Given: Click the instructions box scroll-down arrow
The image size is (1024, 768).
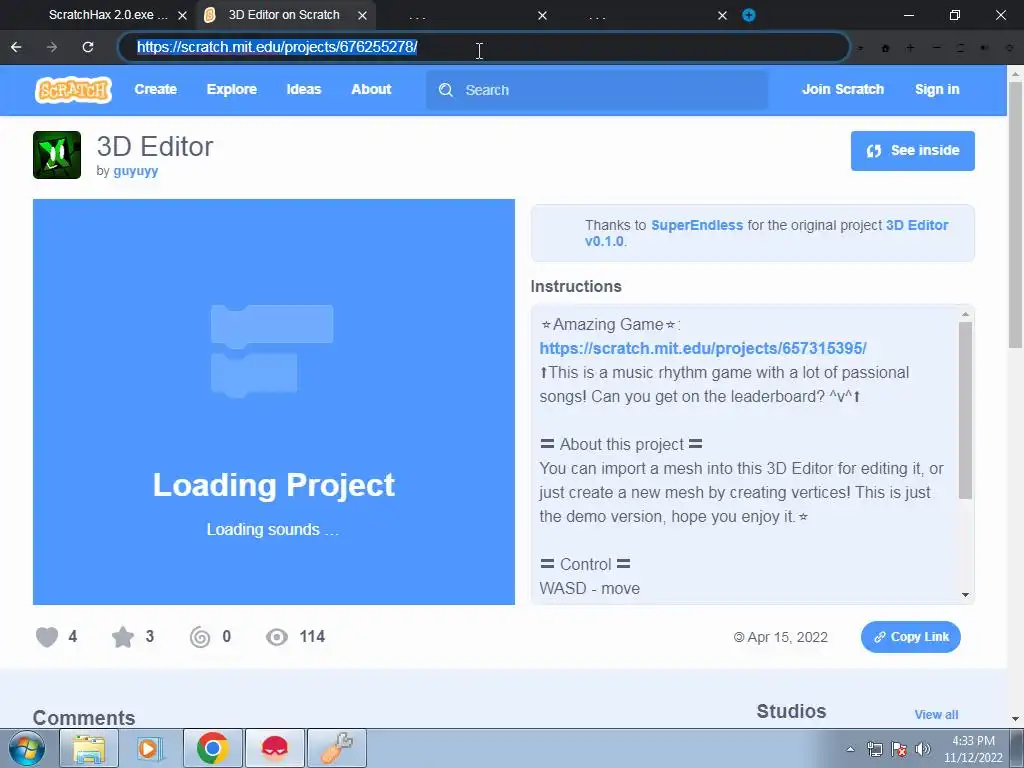Looking at the screenshot, I should point(965,595).
